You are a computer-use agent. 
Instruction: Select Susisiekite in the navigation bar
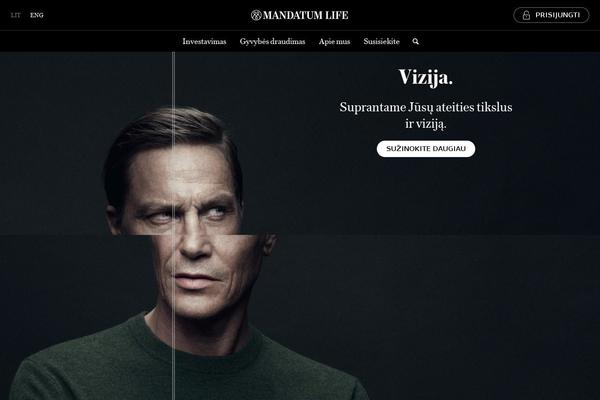[382, 41]
